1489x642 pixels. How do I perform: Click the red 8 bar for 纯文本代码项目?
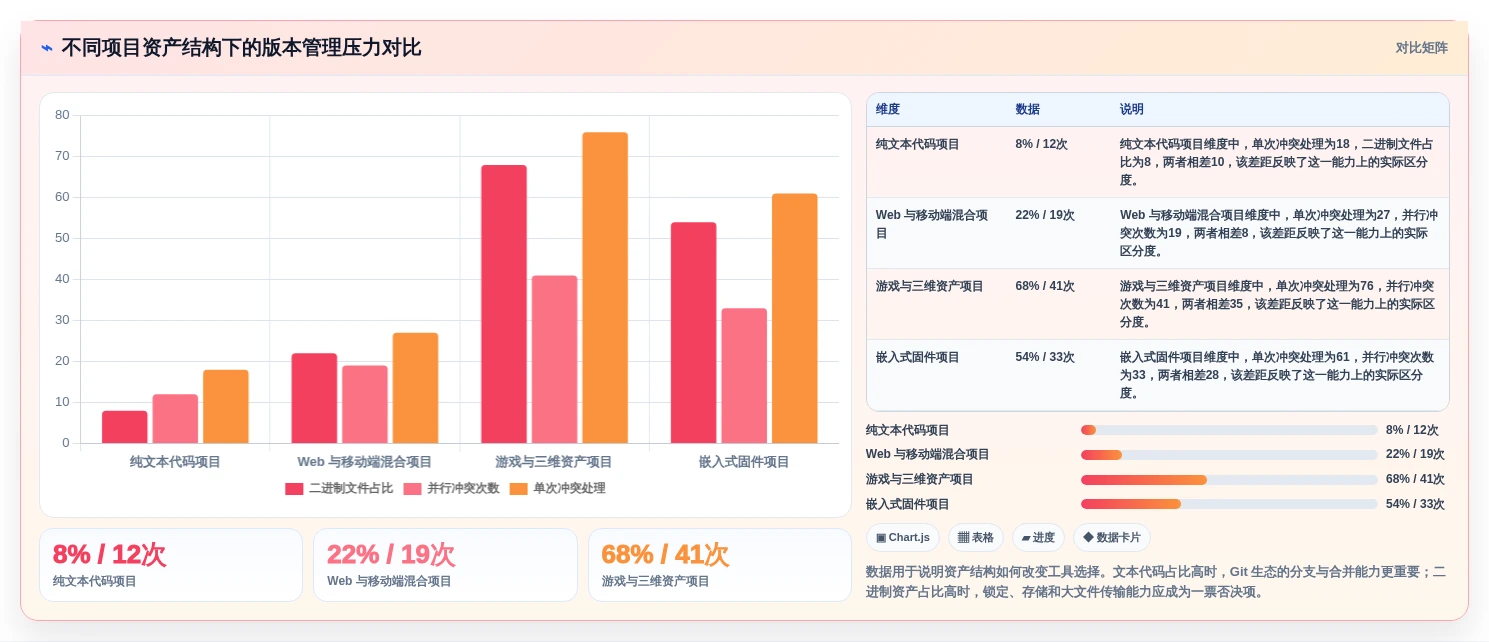click(125, 427)
